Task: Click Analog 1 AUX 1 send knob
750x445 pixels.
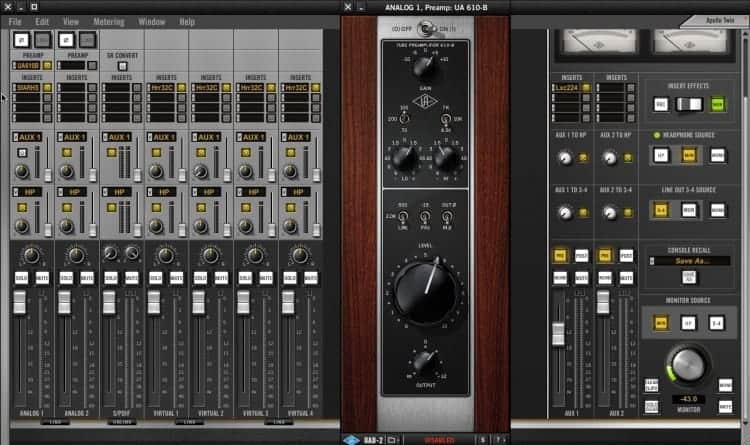Action: point(22,171)
